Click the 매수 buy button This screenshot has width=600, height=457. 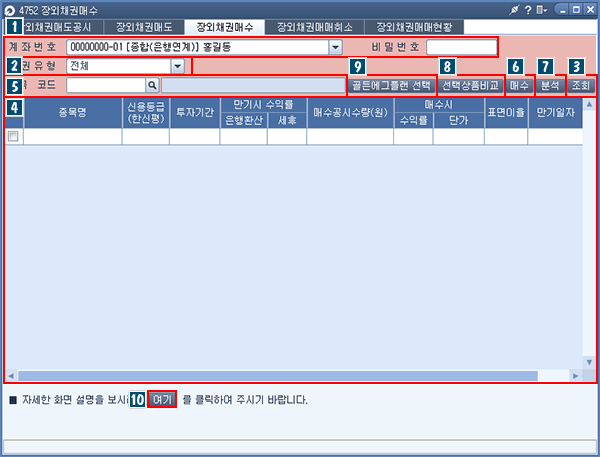pos(519,85)
